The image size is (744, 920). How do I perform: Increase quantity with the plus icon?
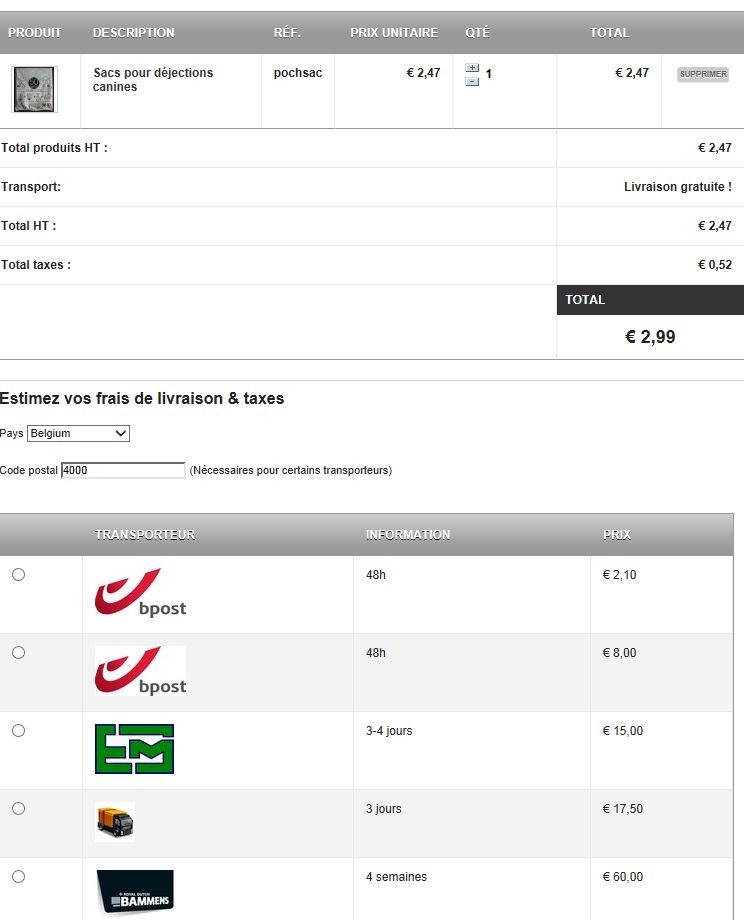(x=472, y=69)
